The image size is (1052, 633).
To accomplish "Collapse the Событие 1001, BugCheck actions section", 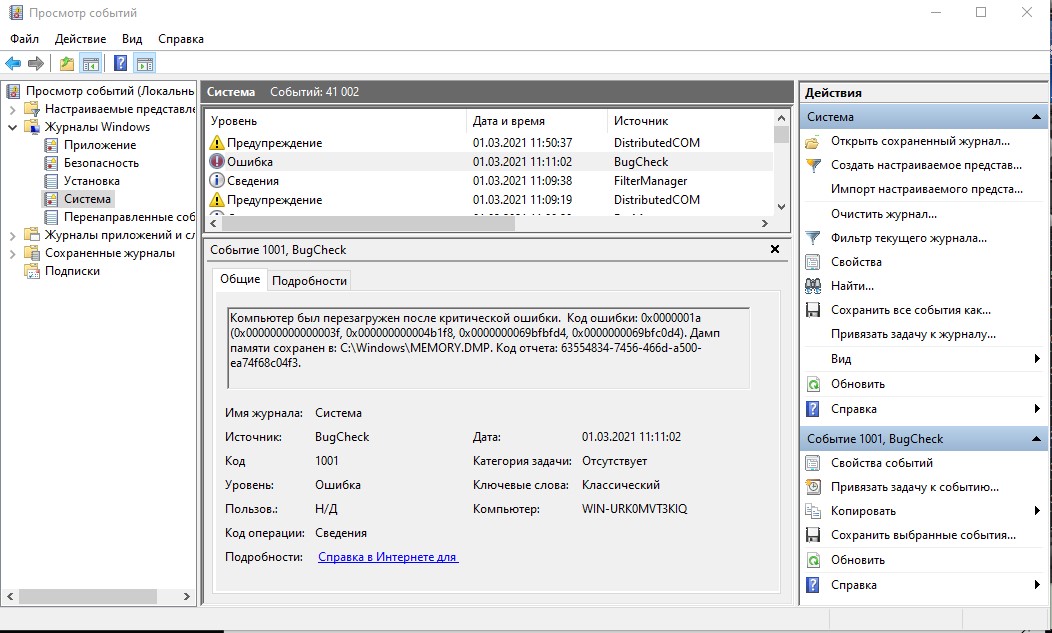I will pos(1036,439).
